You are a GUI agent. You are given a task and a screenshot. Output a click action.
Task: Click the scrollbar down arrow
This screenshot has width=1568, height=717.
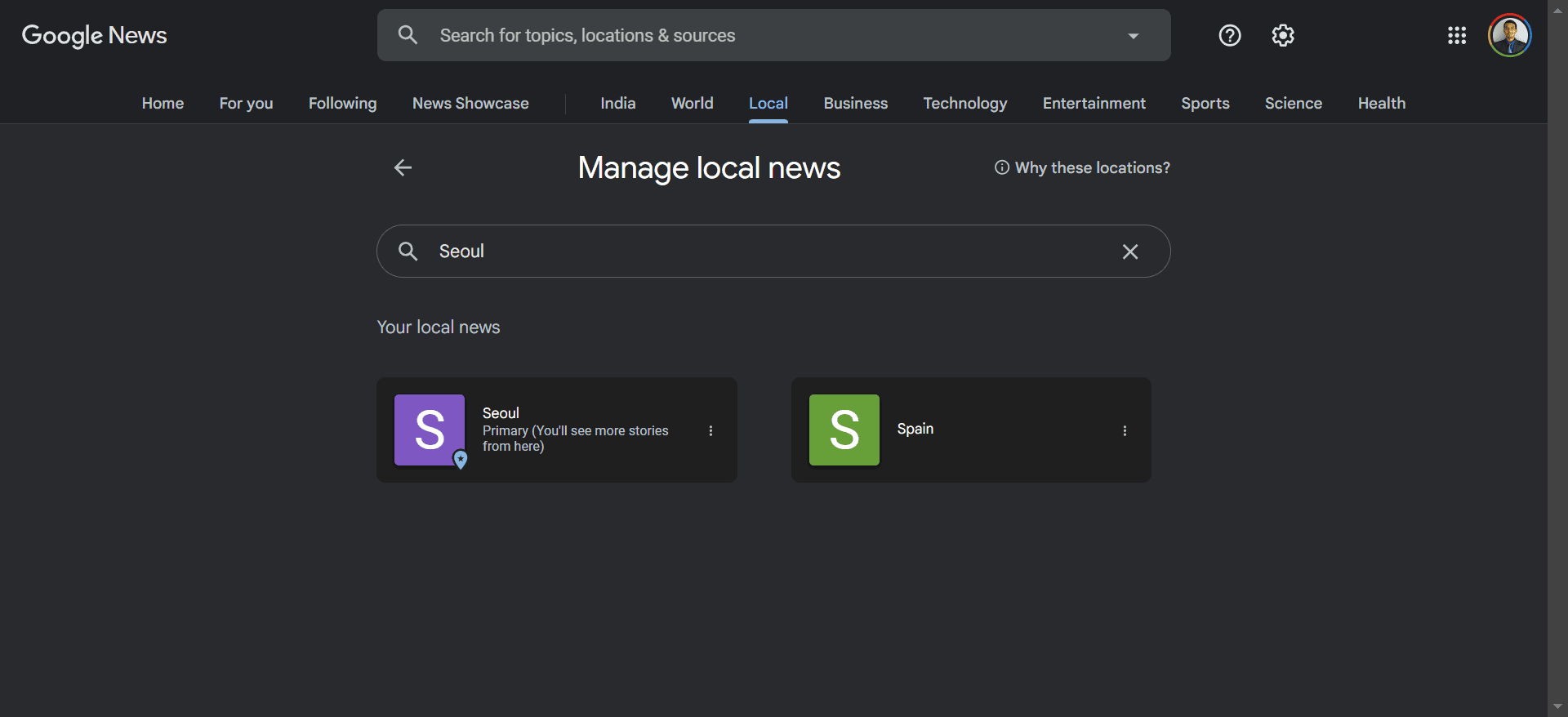click(x=1557, y=707)
